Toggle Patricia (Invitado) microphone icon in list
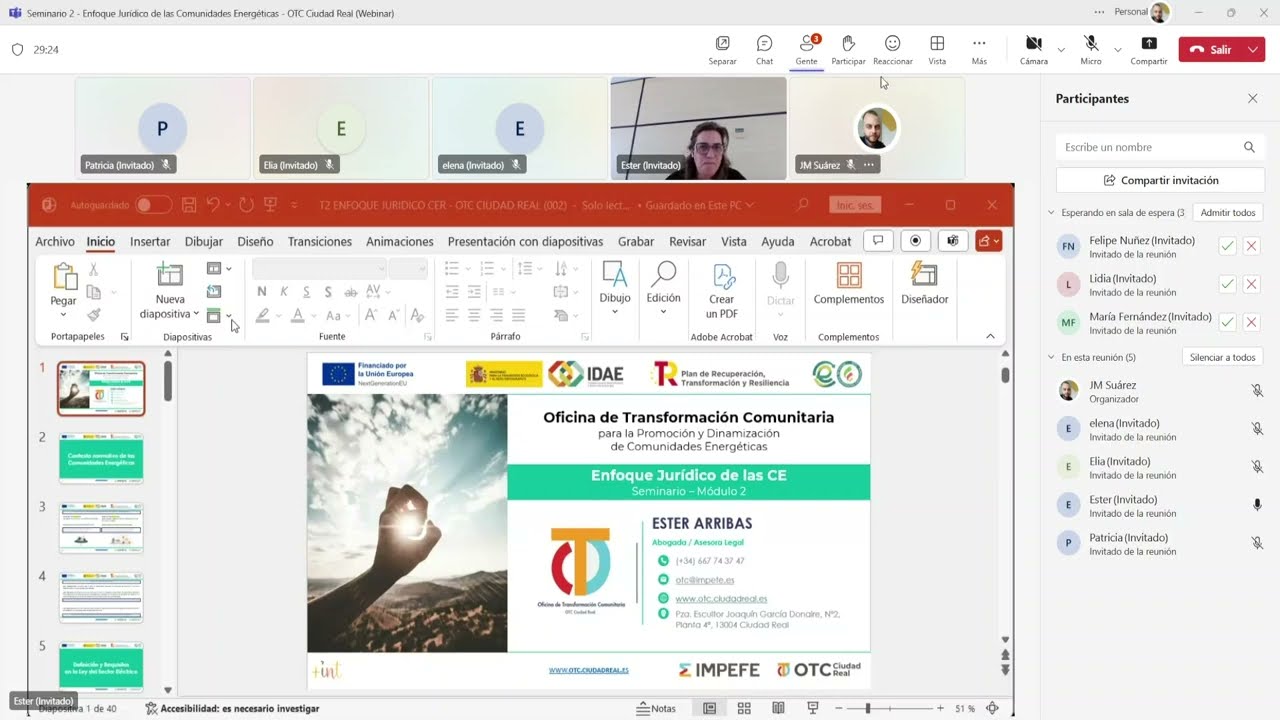 point(1257,543)
